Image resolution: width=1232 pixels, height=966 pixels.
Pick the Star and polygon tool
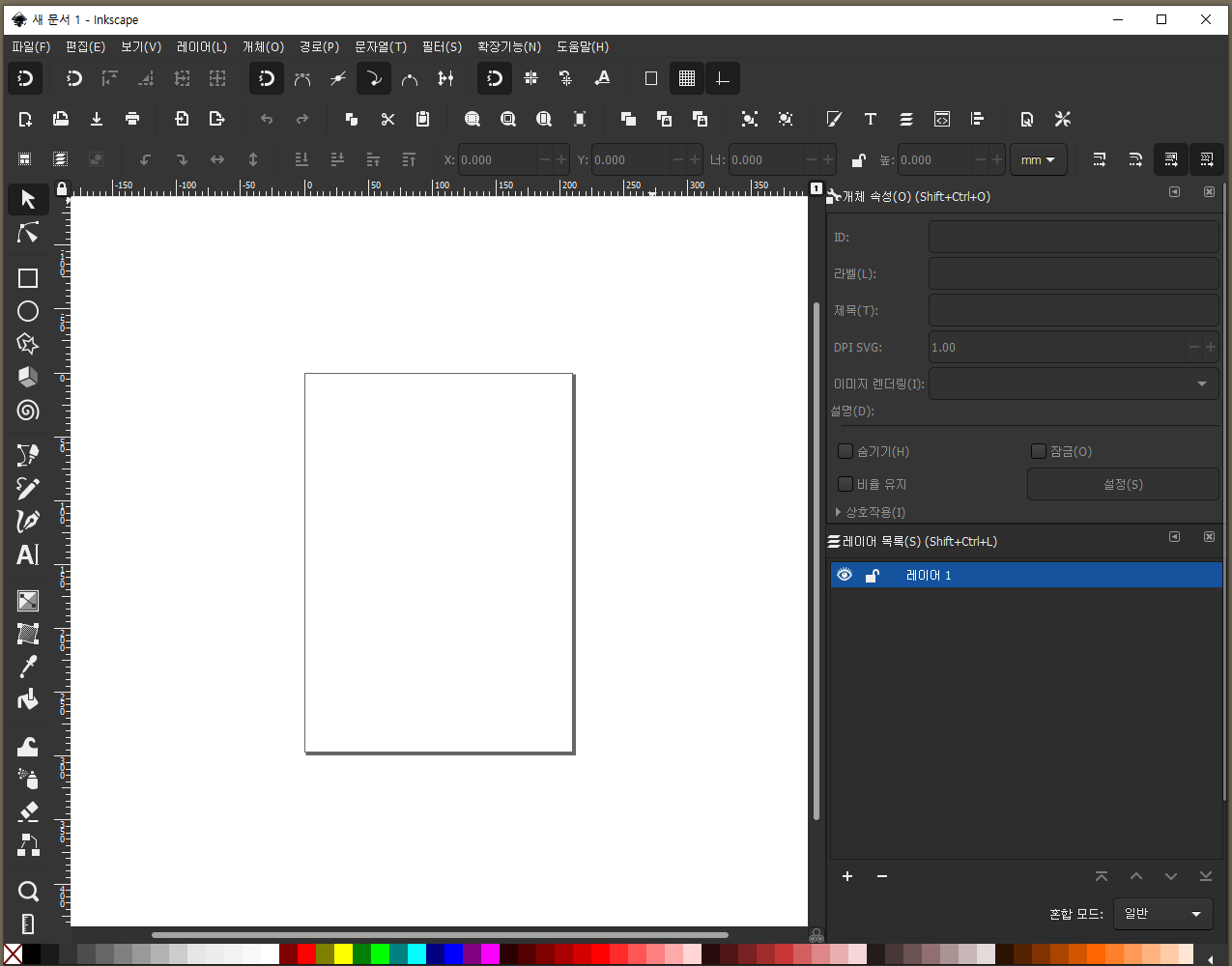28,344
